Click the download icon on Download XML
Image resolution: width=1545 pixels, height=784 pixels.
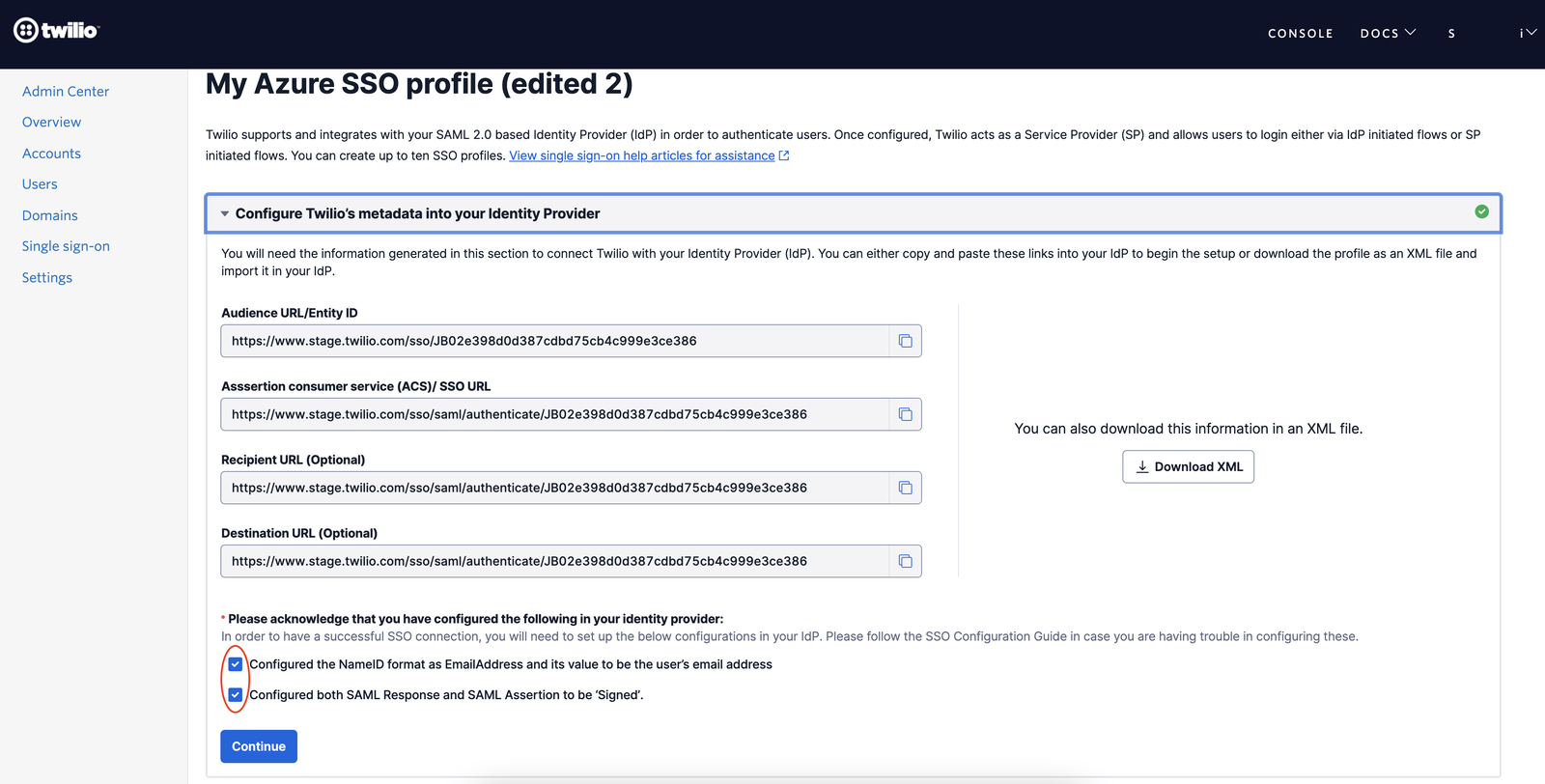pyautogui.click(x=1141, y=466)
